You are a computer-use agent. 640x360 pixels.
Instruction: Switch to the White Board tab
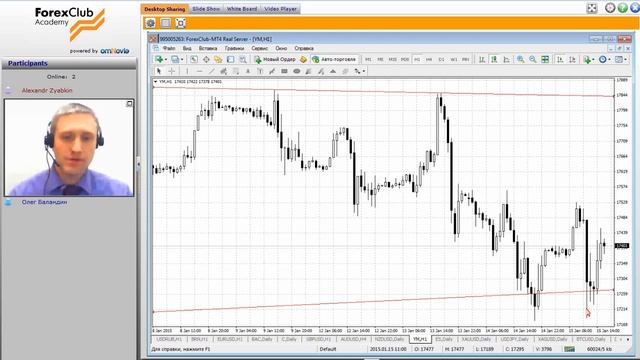pos(242,9)
